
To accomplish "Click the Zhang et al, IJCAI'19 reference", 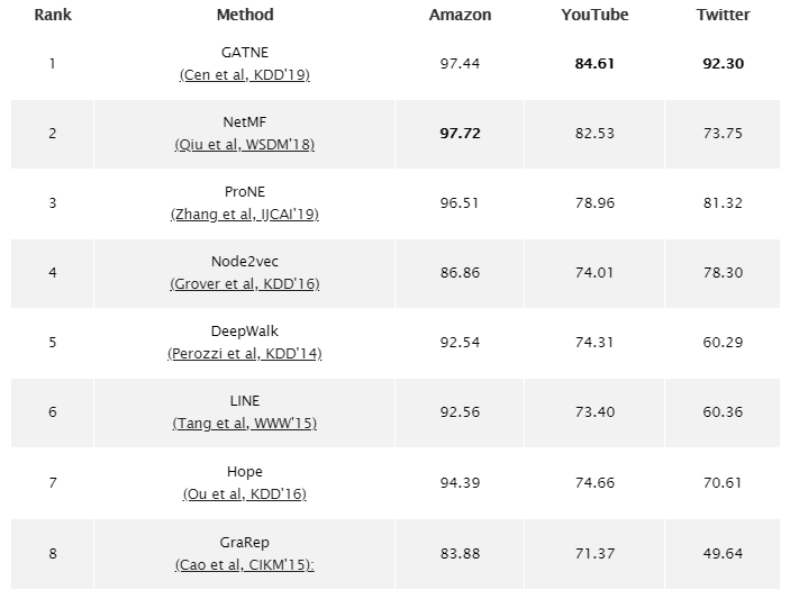I will [x=244, y=214].
